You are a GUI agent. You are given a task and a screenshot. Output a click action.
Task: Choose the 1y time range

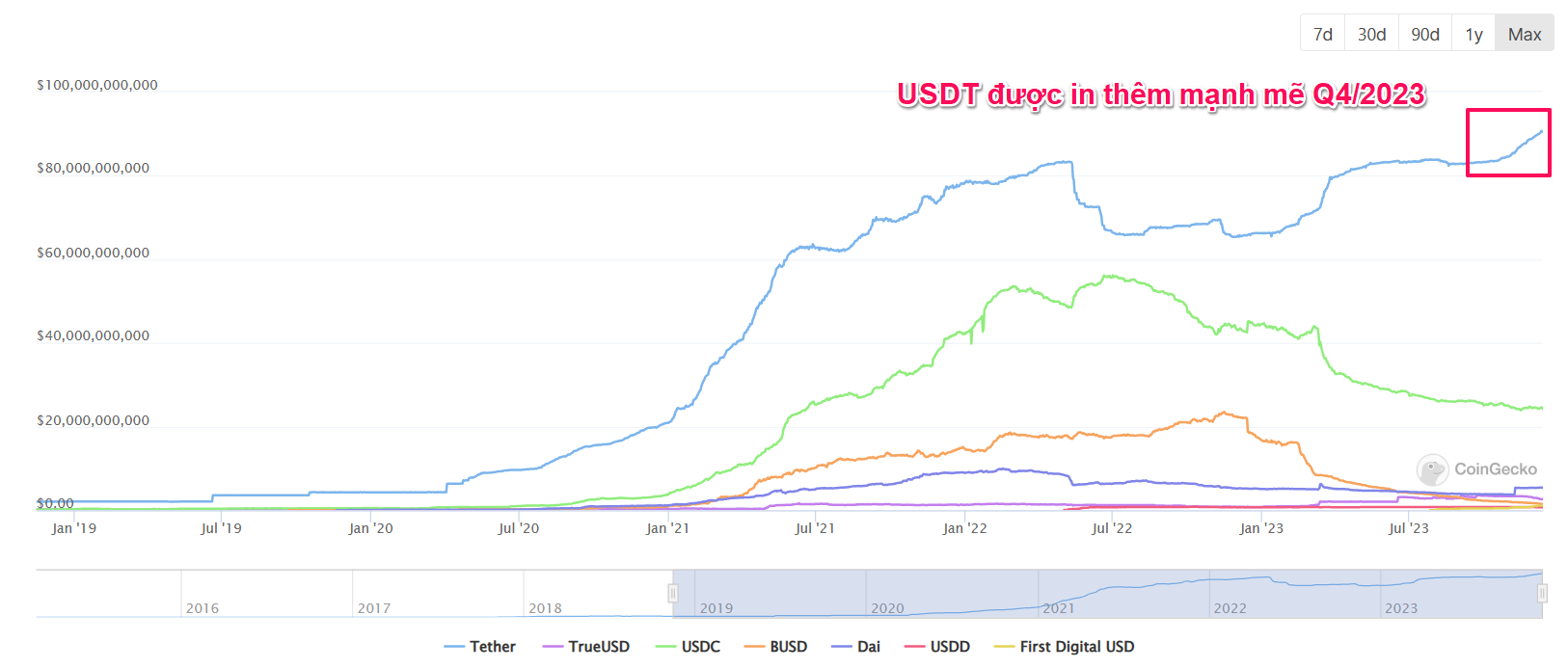click(x=1473, y=34)
